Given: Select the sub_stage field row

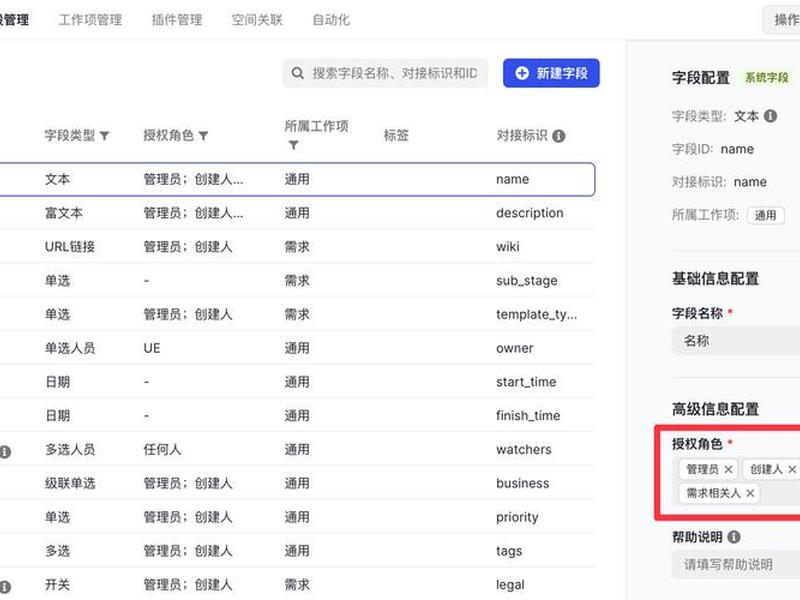Looking at the screenshot, I should [x=297, y=280].
